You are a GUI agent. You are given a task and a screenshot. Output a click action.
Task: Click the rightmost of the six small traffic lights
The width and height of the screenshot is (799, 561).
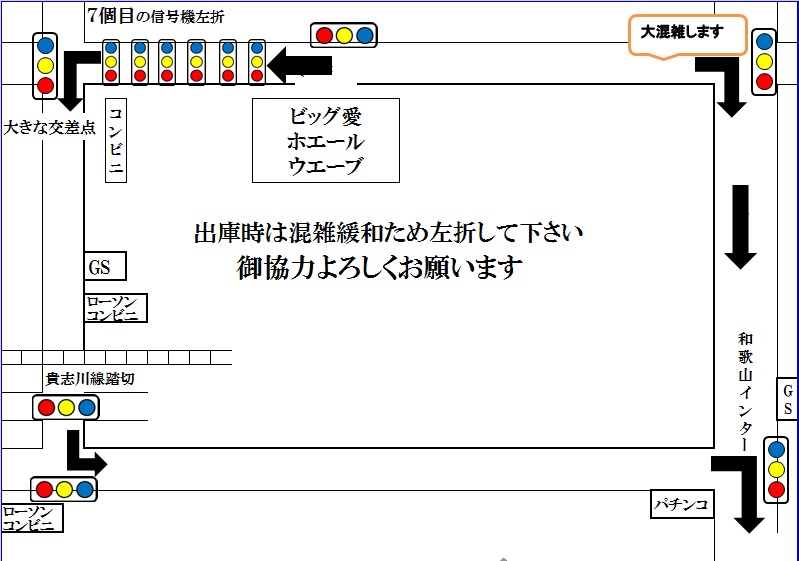(x=257, y=62)
